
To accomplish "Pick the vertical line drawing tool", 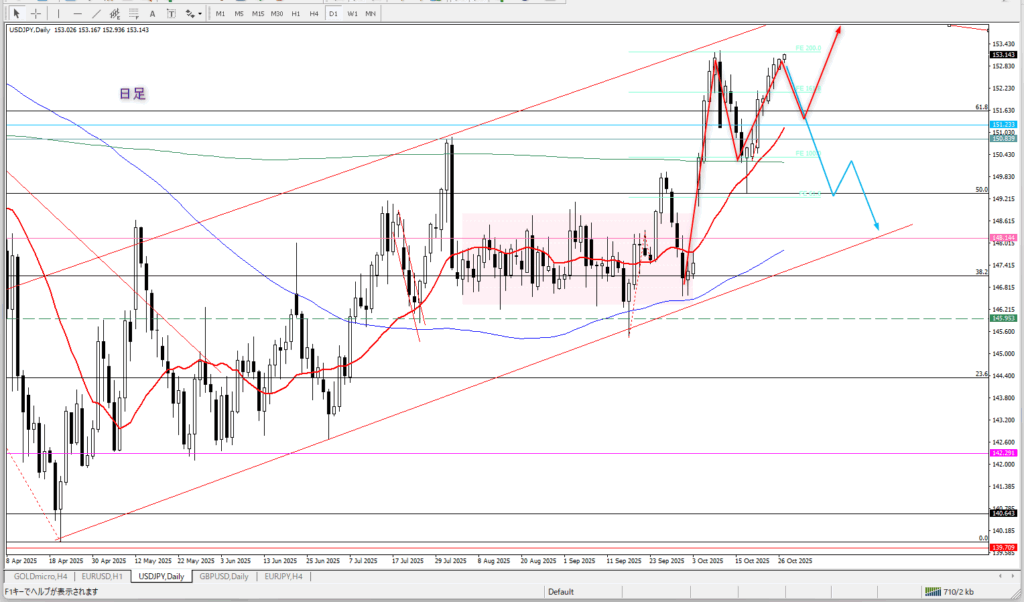I will coord(58,13).
